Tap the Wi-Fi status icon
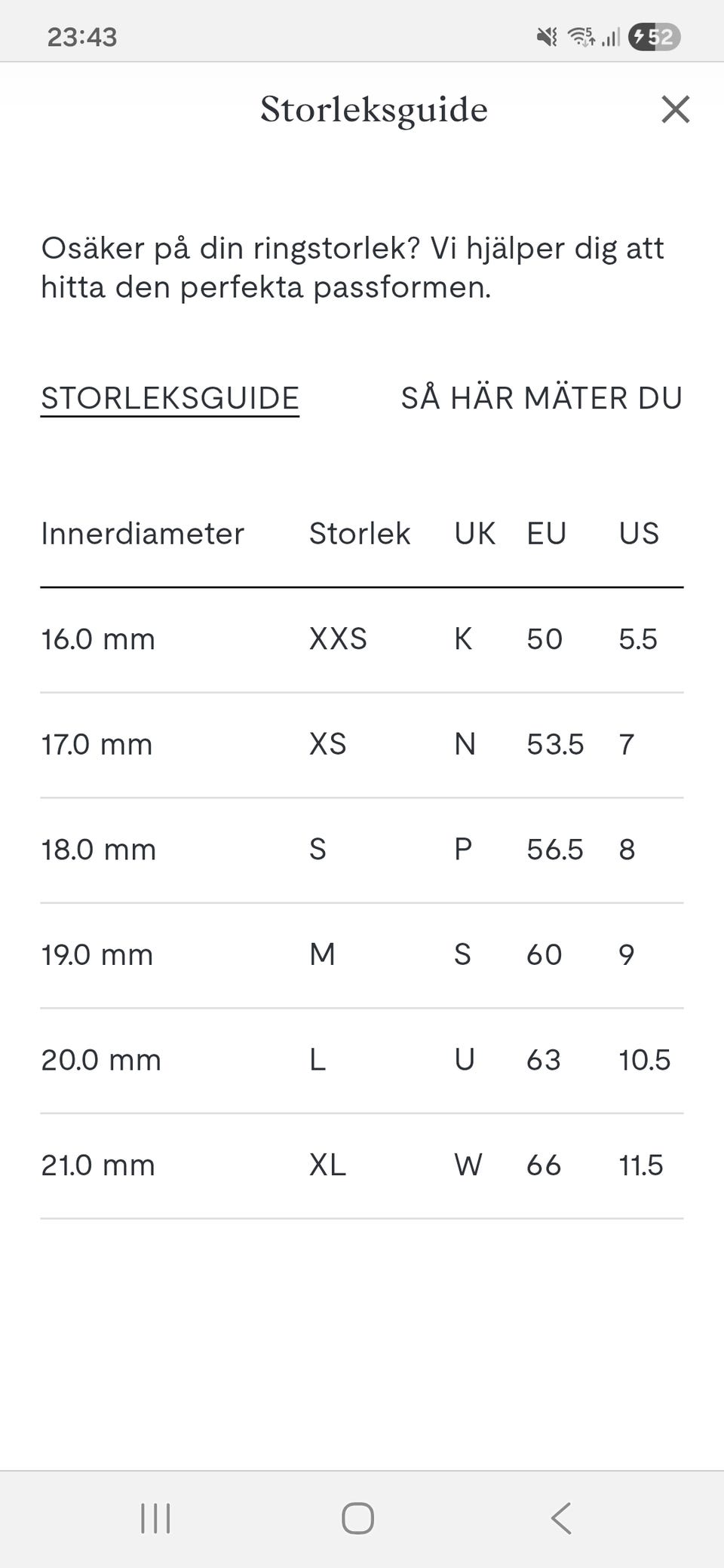The image size is (724, 1568). pos(581,36)
